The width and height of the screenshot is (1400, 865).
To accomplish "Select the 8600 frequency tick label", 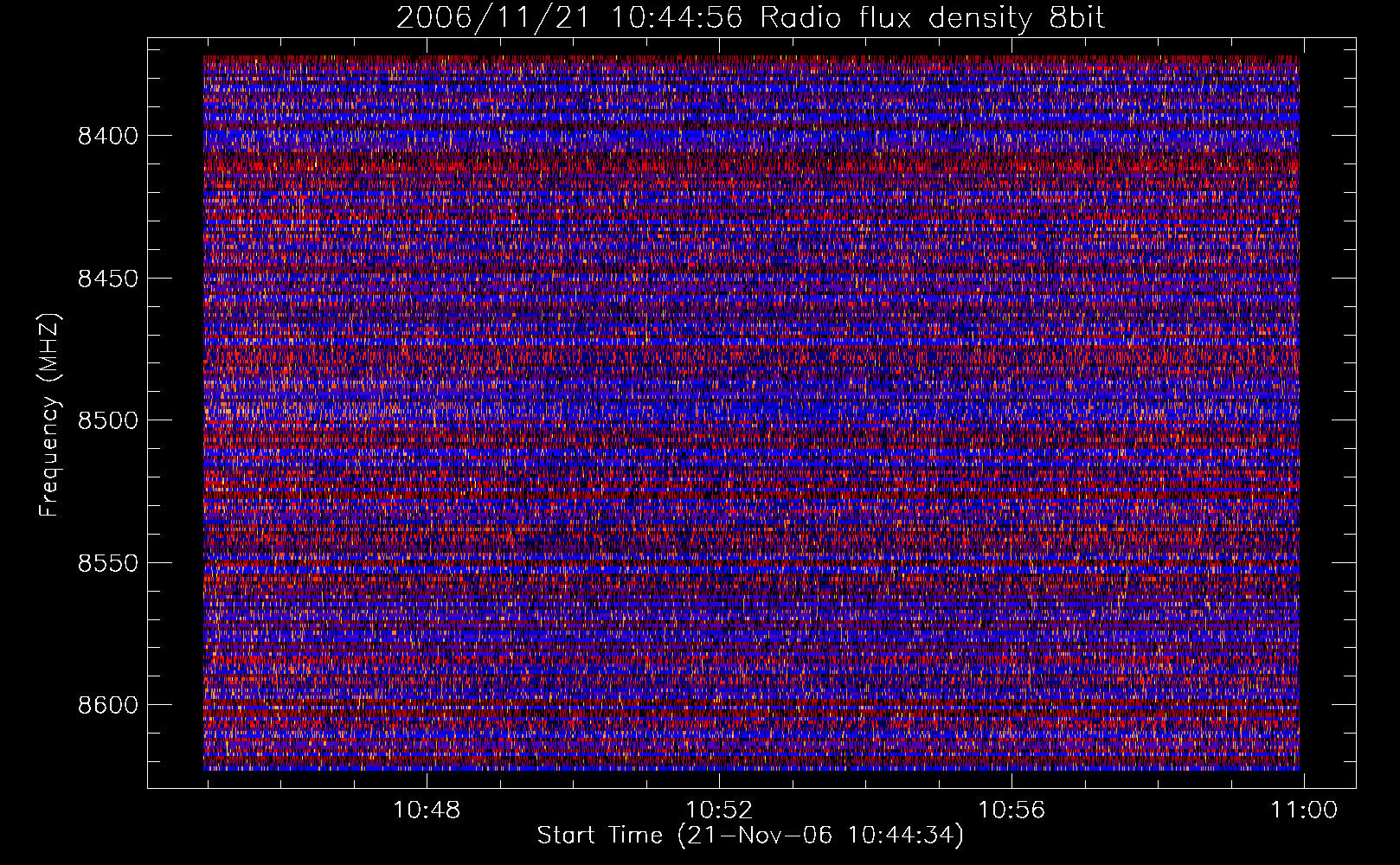I will [x=108, y=705].
